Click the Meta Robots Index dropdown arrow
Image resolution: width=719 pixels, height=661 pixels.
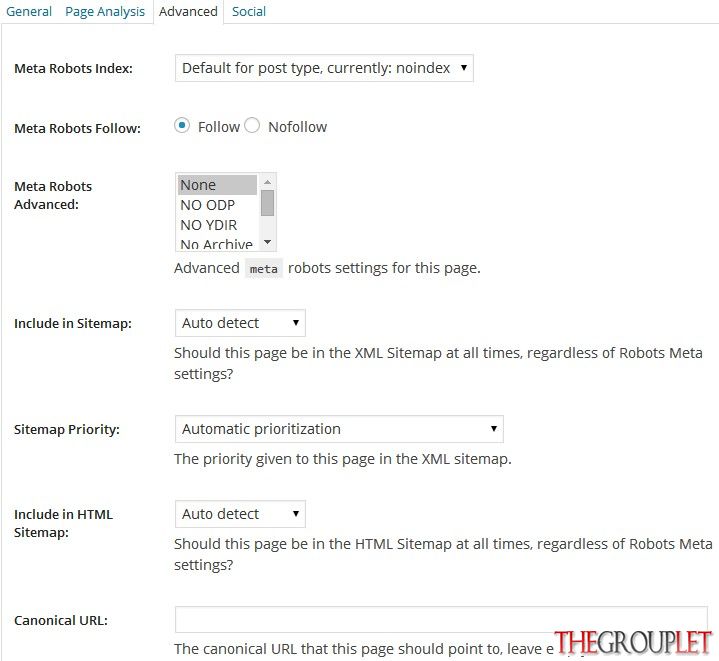click(x=464, y=68)
